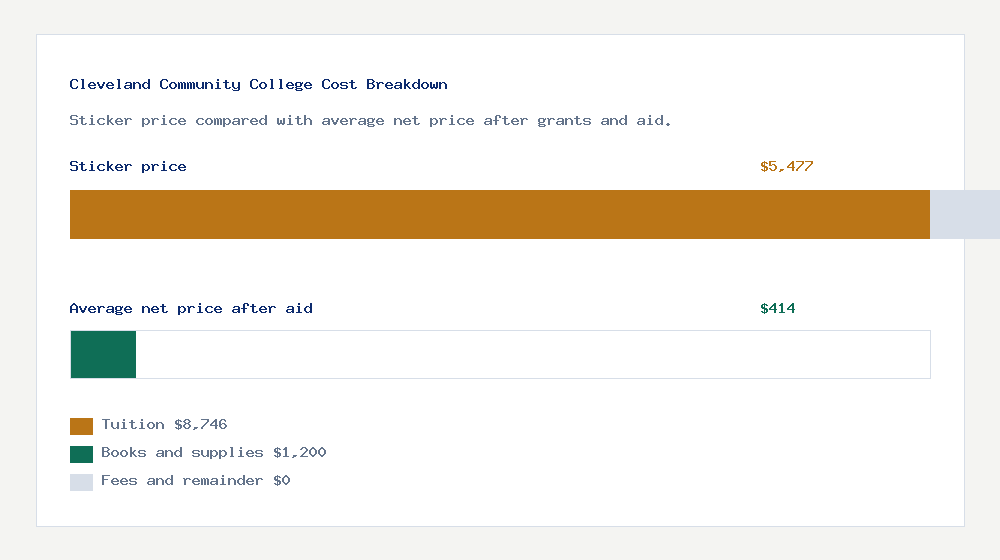The width and height of the screenshot is (1000, 560).
Task: Select the 'Sticker price' label
Action: tap(128, 167)
